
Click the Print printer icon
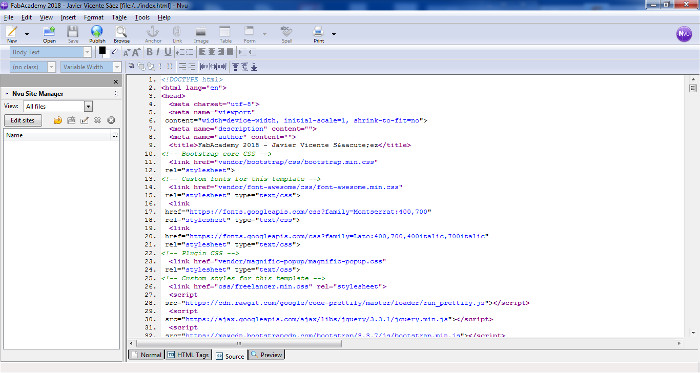tap(318, 32)
